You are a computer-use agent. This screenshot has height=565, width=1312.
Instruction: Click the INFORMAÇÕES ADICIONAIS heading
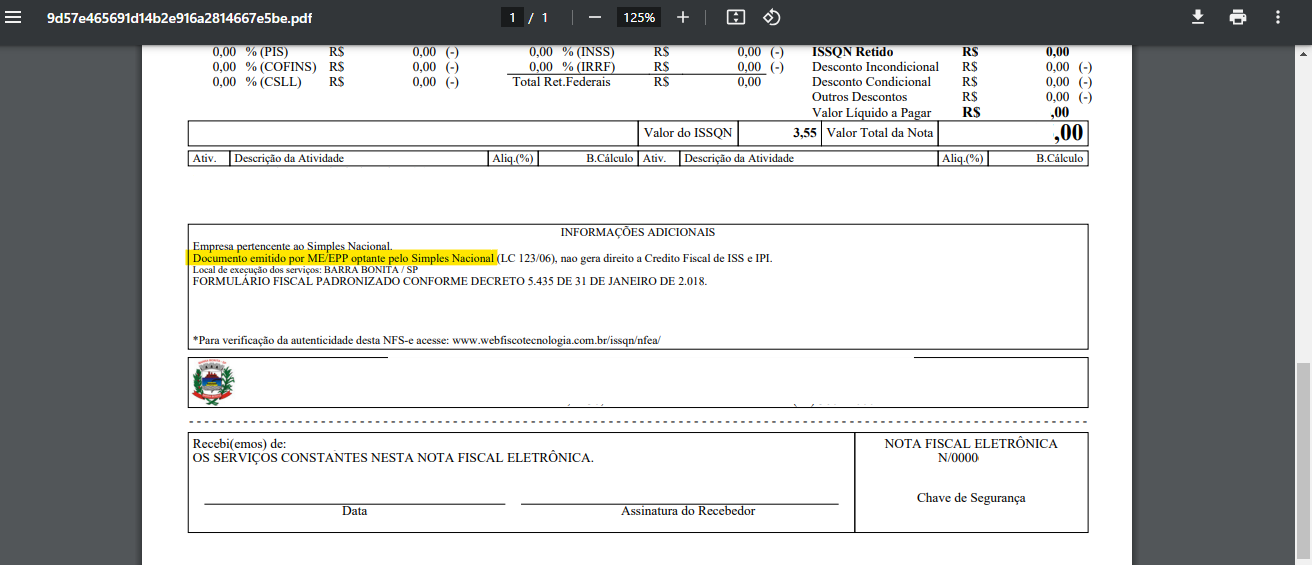tap(637, 232)
